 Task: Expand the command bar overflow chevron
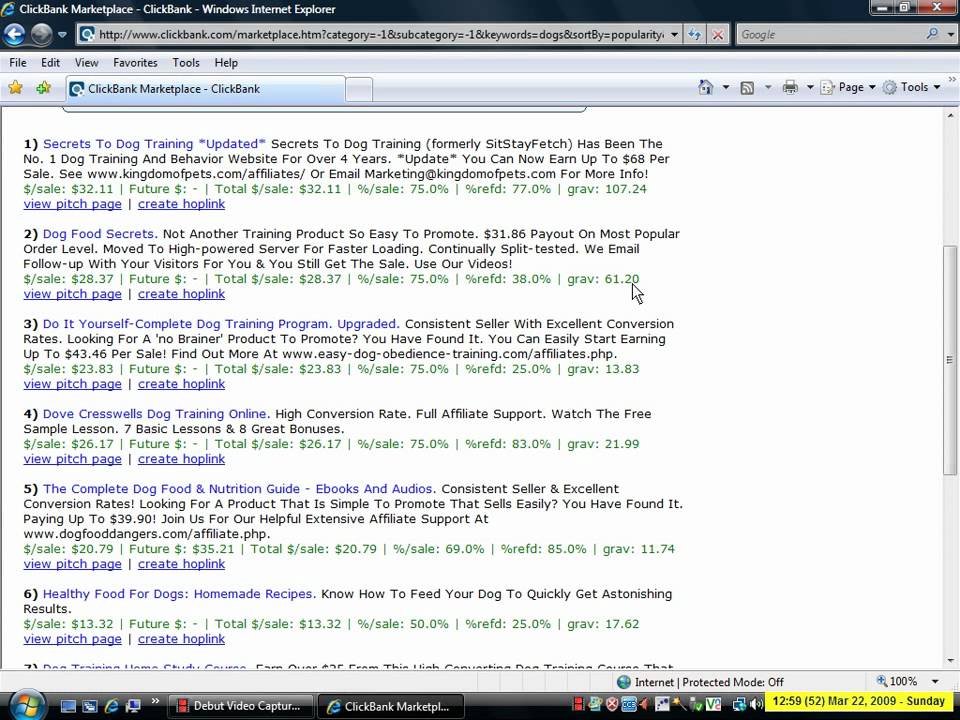[x=952, y=79]
